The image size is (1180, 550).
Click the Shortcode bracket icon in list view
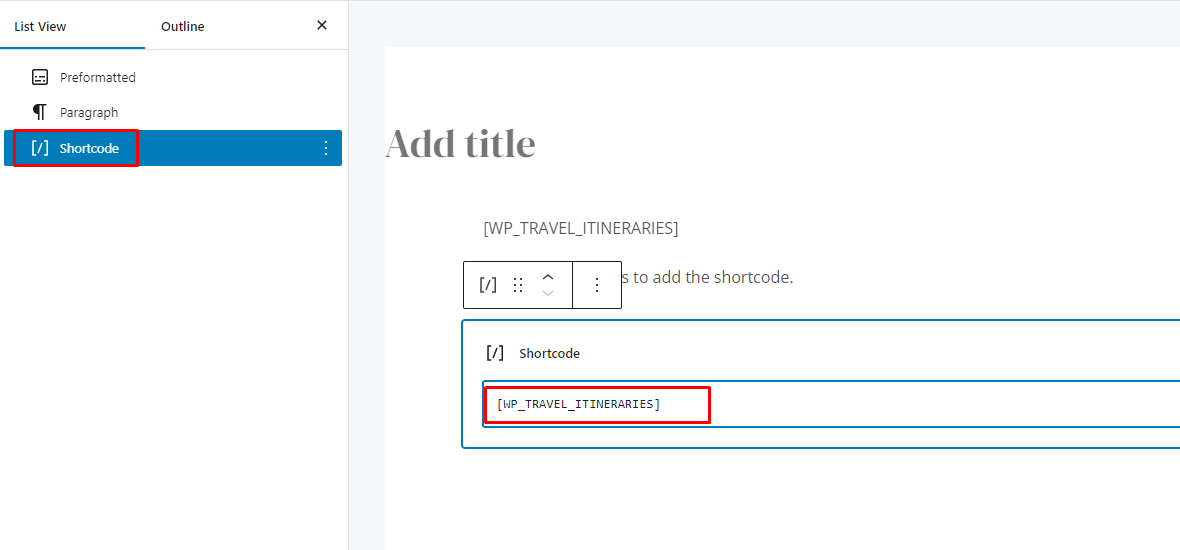tap(40, 148)
